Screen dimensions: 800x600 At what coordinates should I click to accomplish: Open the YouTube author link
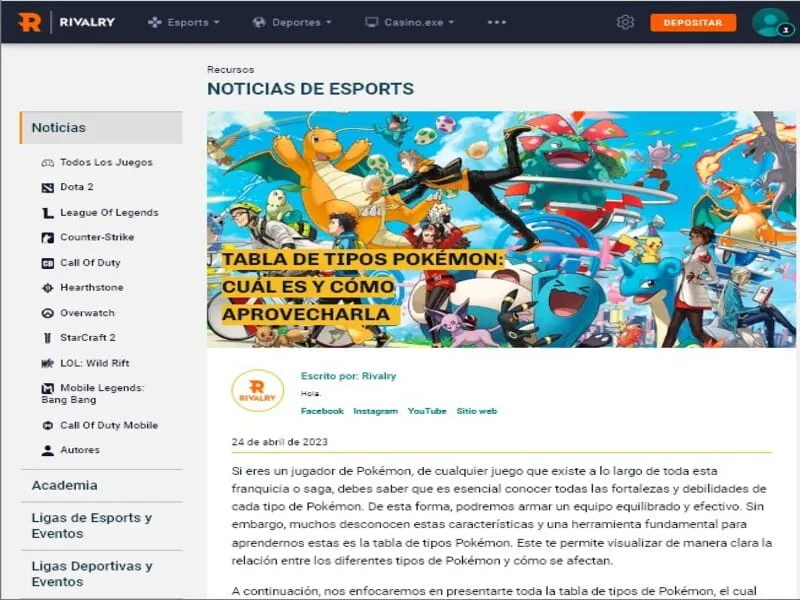(x=427, y=411)
